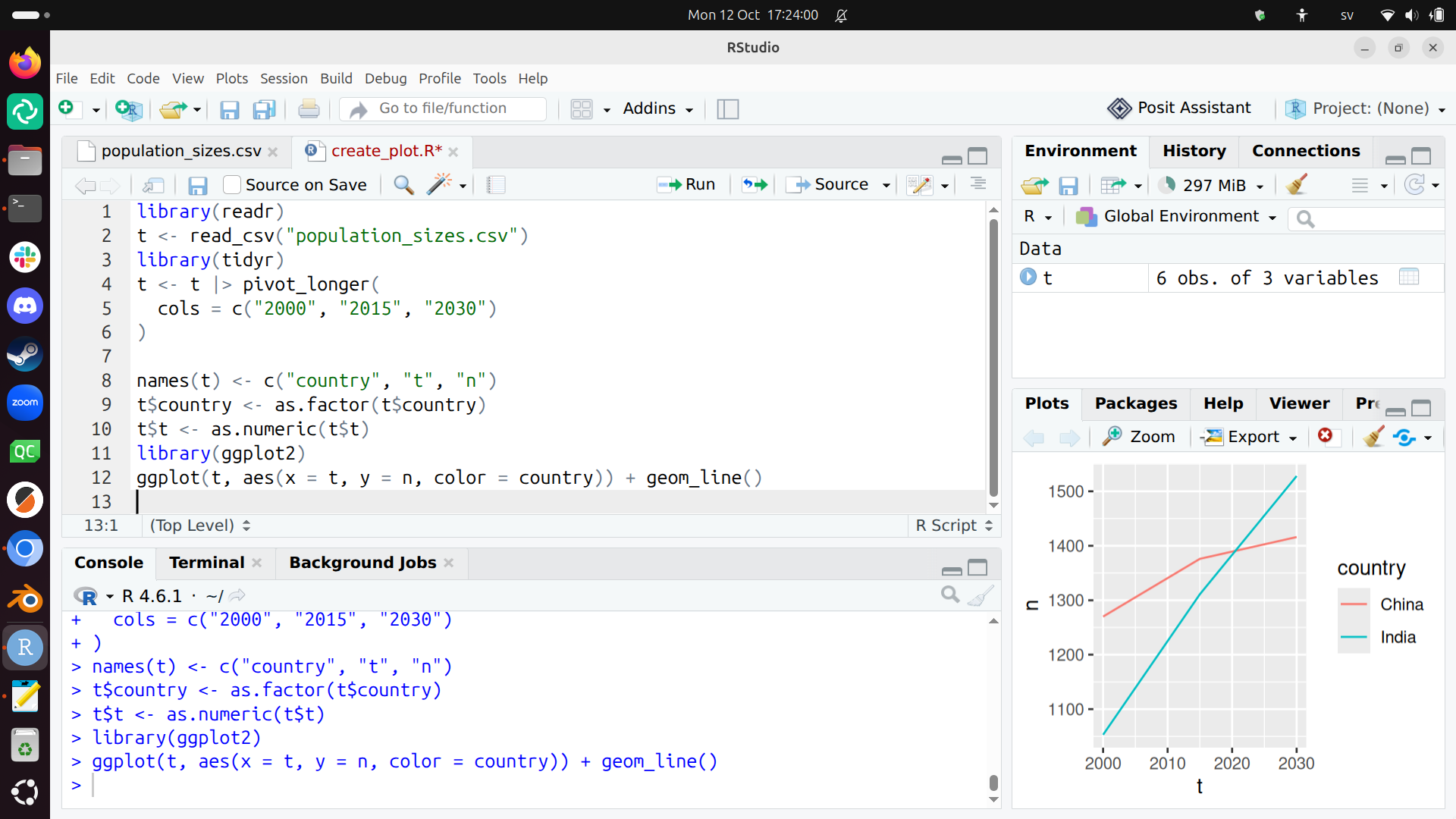The height and width of the screenshot is (819, 1456).
Task: Switch to the Terminal tab
Action: click(206, 563)
